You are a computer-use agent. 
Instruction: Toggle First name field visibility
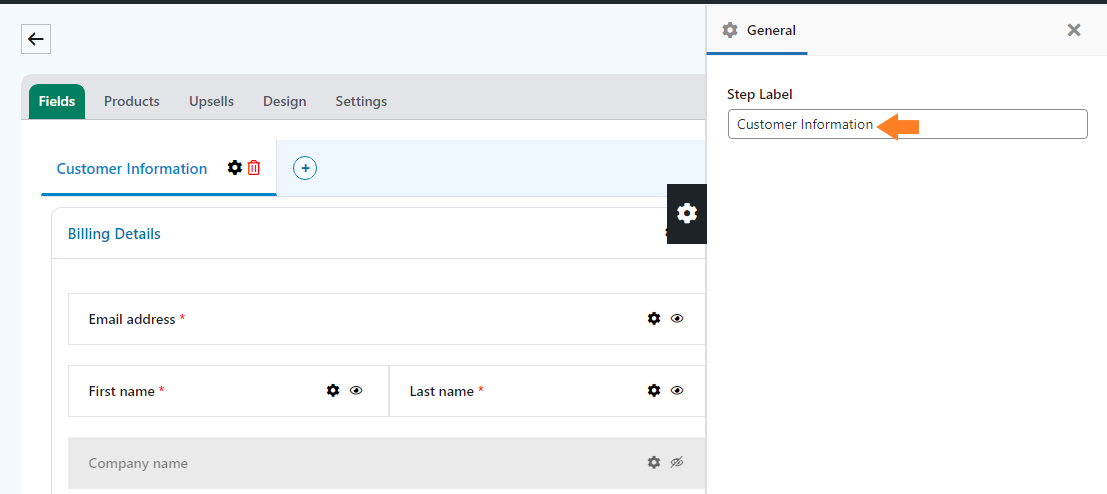(356, 390)
